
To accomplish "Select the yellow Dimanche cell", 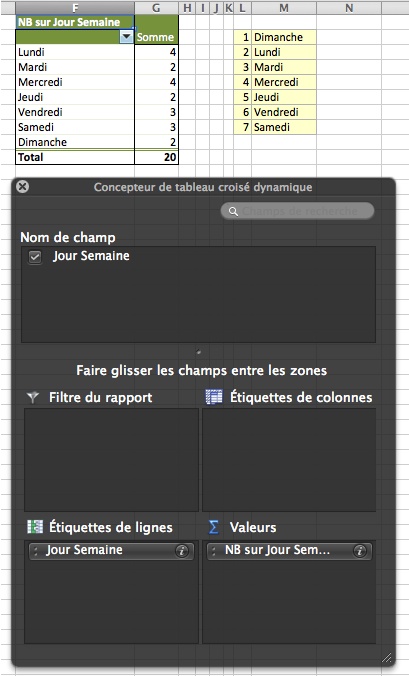I will click(284, 37).
